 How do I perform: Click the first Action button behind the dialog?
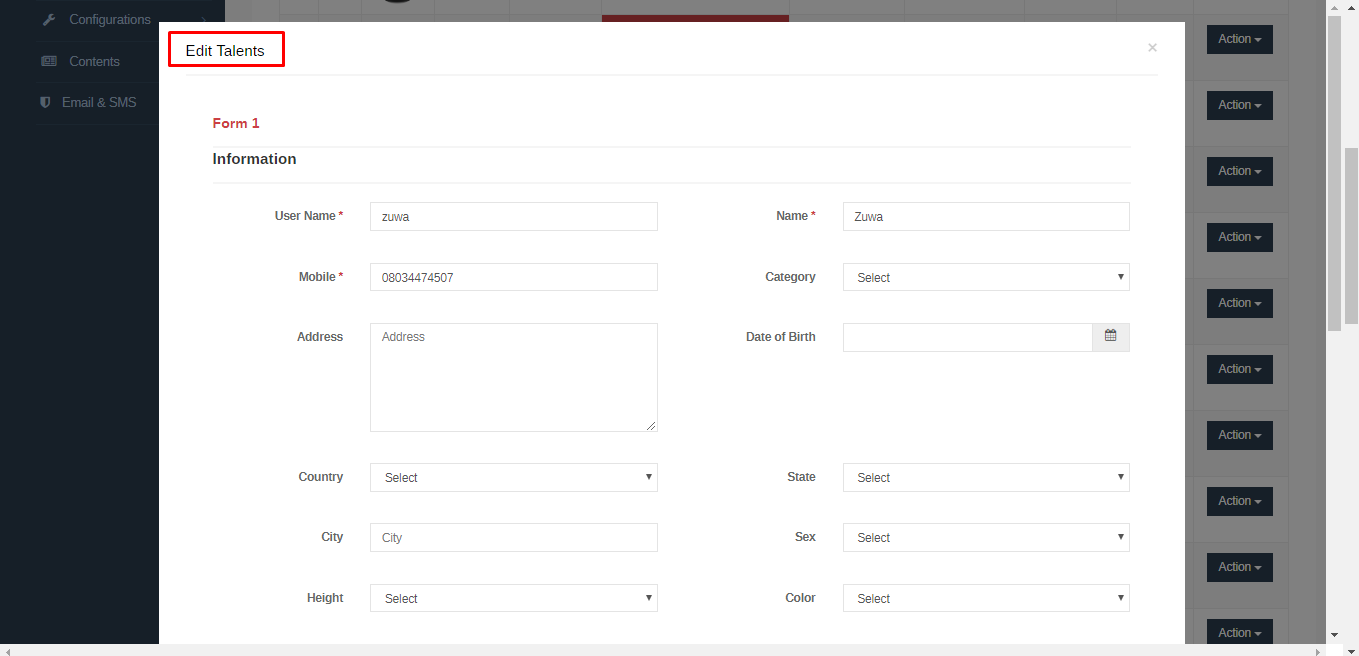pos(1239,39)
